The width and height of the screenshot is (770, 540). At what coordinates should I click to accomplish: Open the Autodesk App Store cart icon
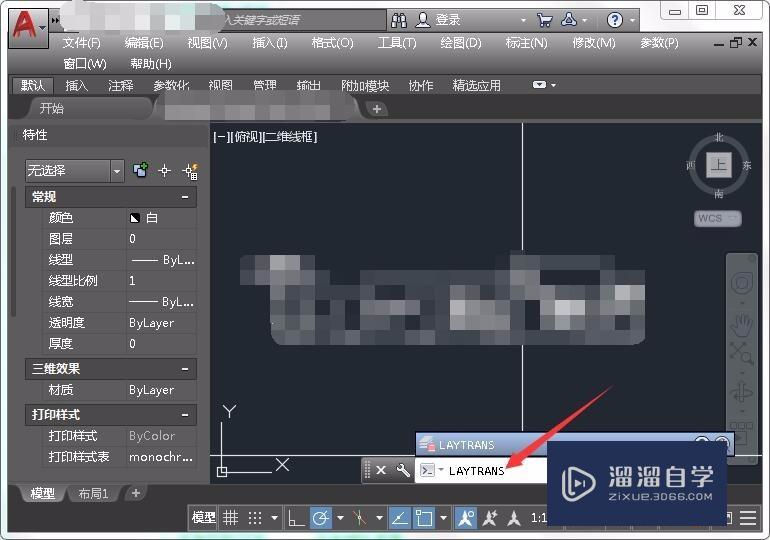coord(545,20)
